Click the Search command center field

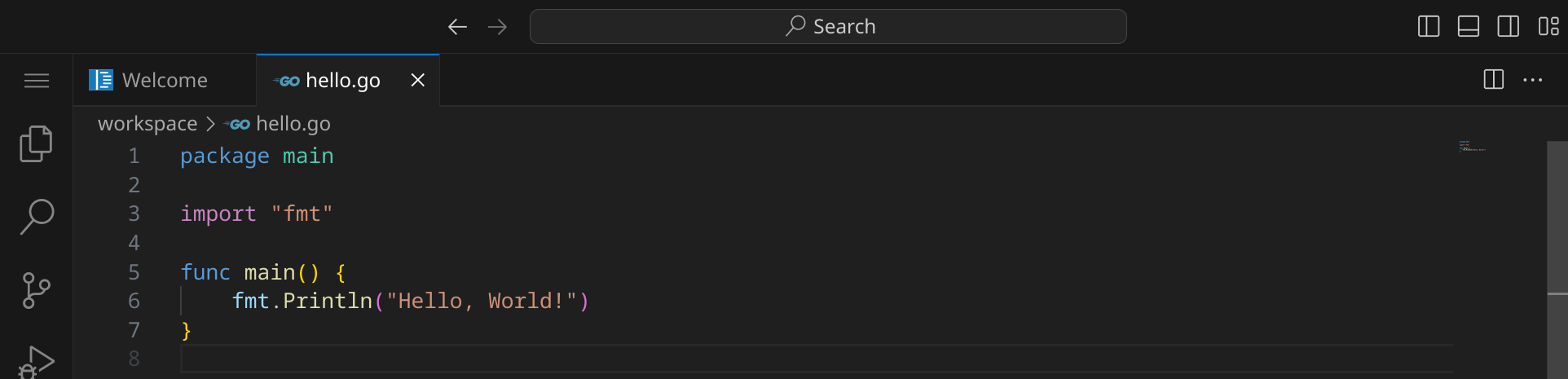828,27
